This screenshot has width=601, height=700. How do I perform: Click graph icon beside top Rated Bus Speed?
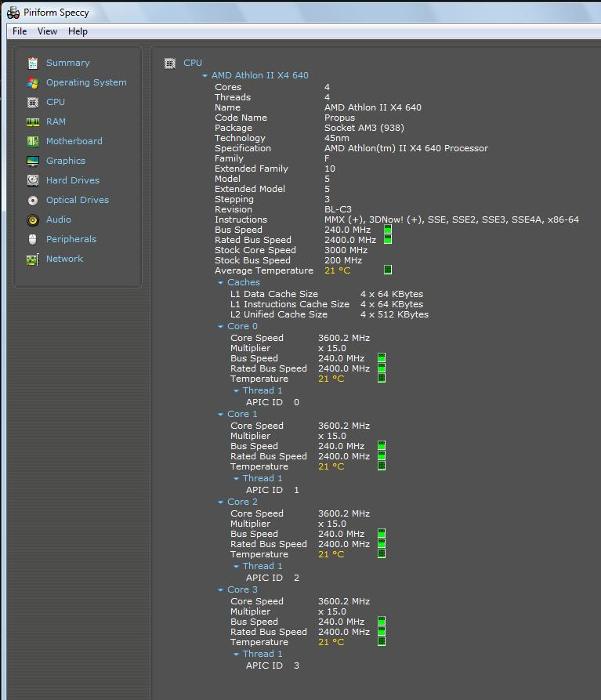388,240
